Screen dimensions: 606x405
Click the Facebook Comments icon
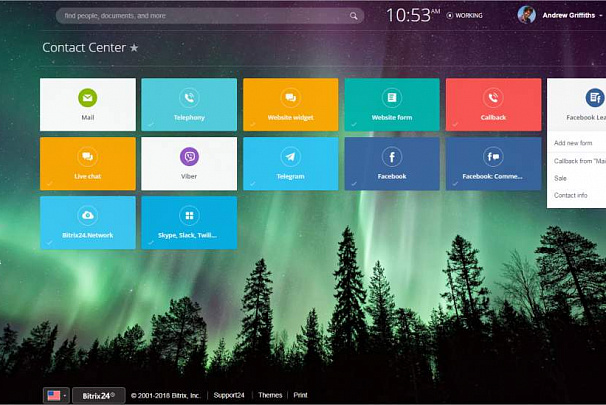click(x=493, y=157)
